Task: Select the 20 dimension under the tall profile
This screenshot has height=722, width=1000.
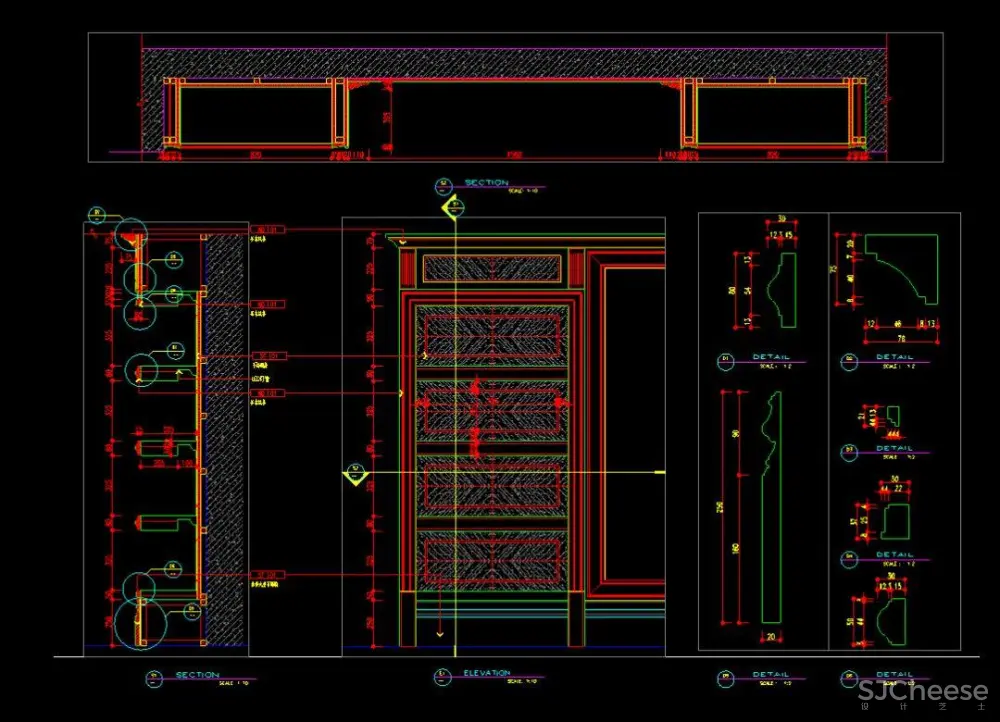Action: tap(771, 636)
